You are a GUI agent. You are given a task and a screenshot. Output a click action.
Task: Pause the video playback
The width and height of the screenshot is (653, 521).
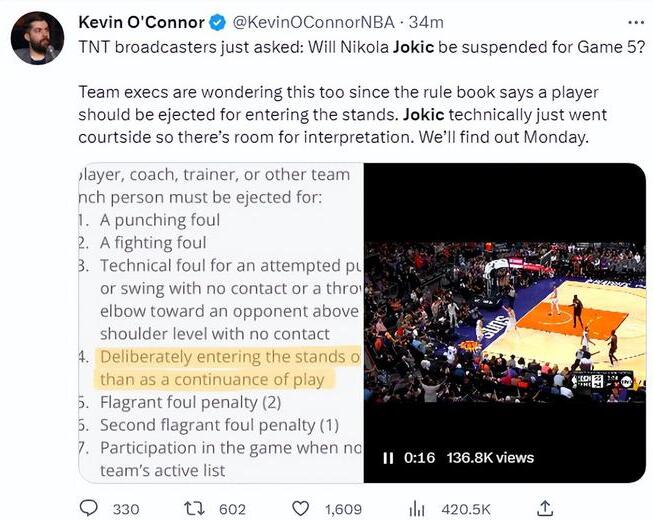tap(388, 458)
